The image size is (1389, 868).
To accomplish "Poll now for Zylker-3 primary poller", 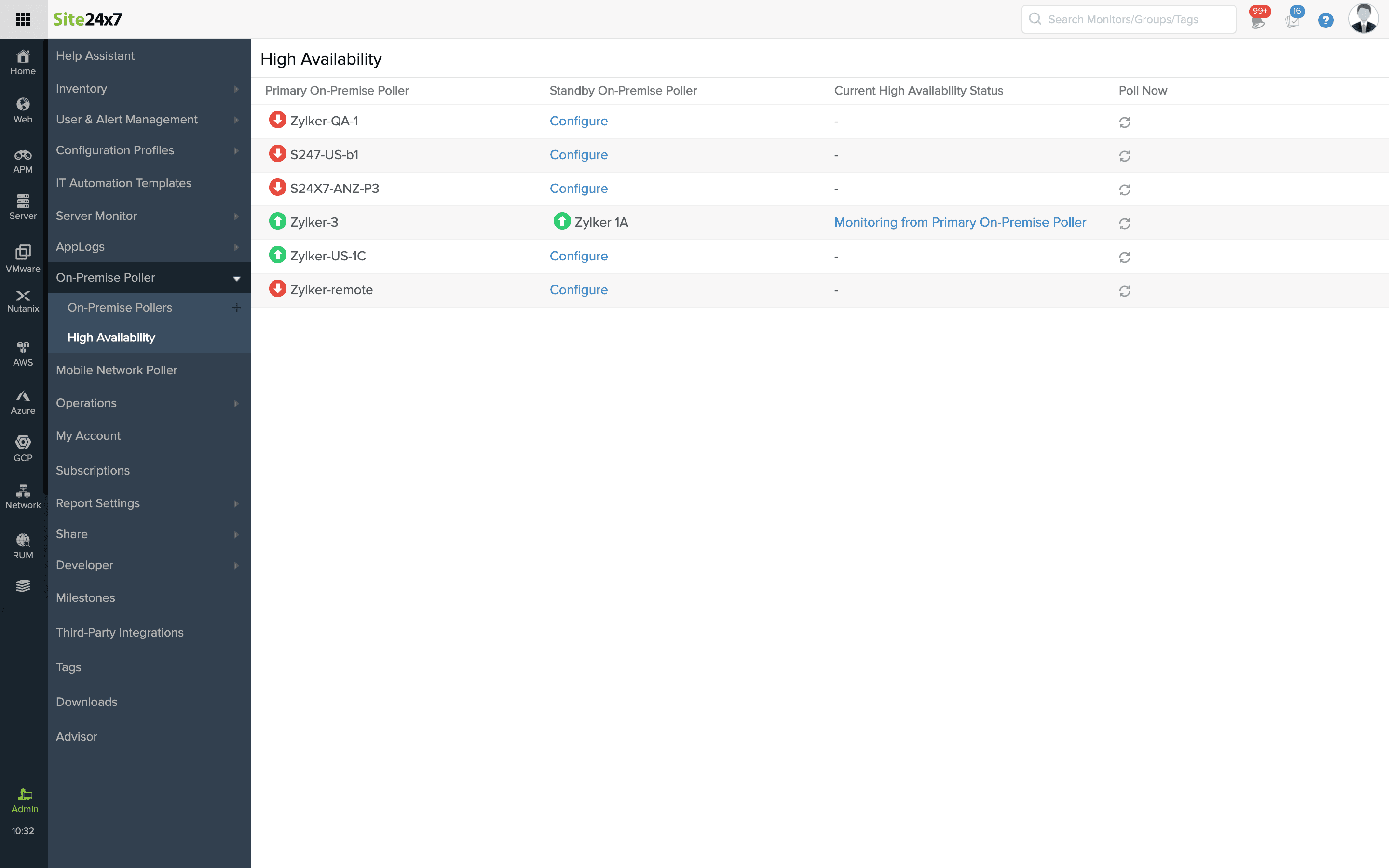I will [1125, 223].
